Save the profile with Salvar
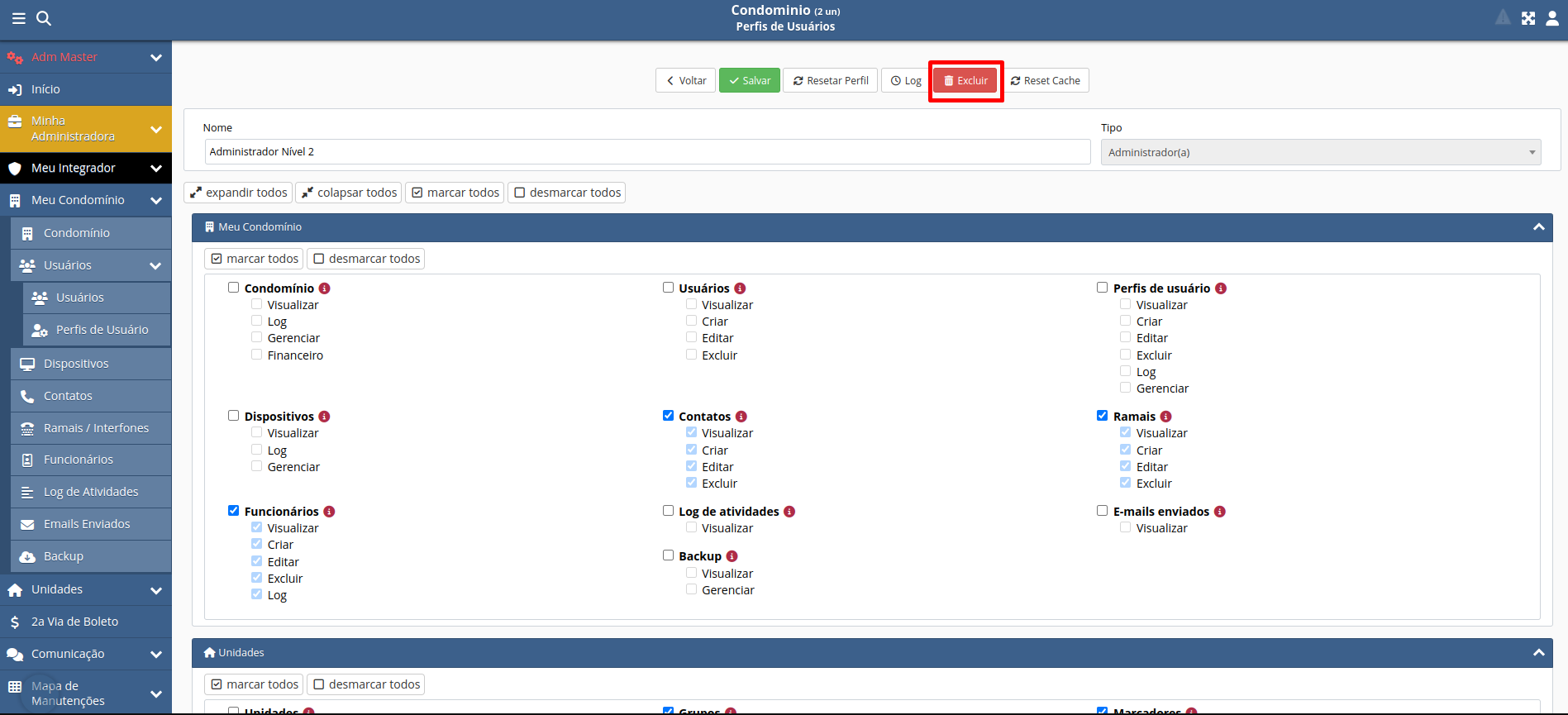The width and height of the screenshot is (1568, 715). [x=749, y=80]
